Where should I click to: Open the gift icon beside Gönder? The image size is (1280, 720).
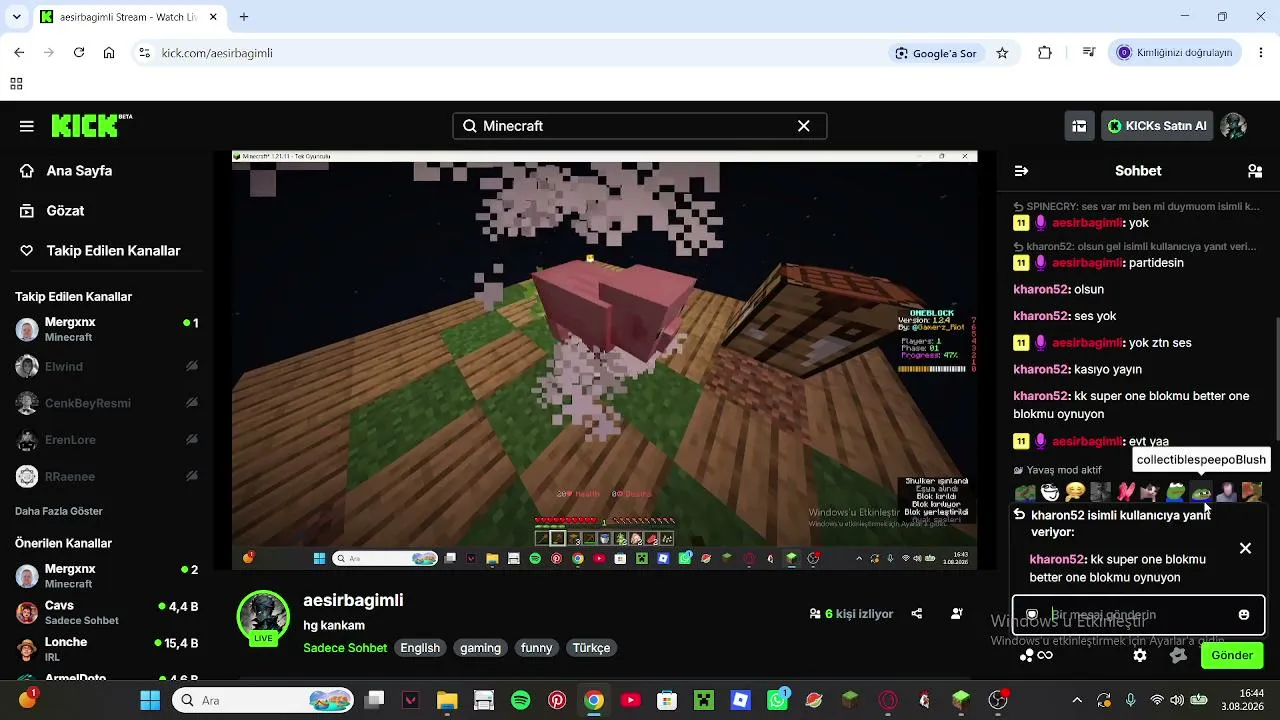[x=1179, y=656]
